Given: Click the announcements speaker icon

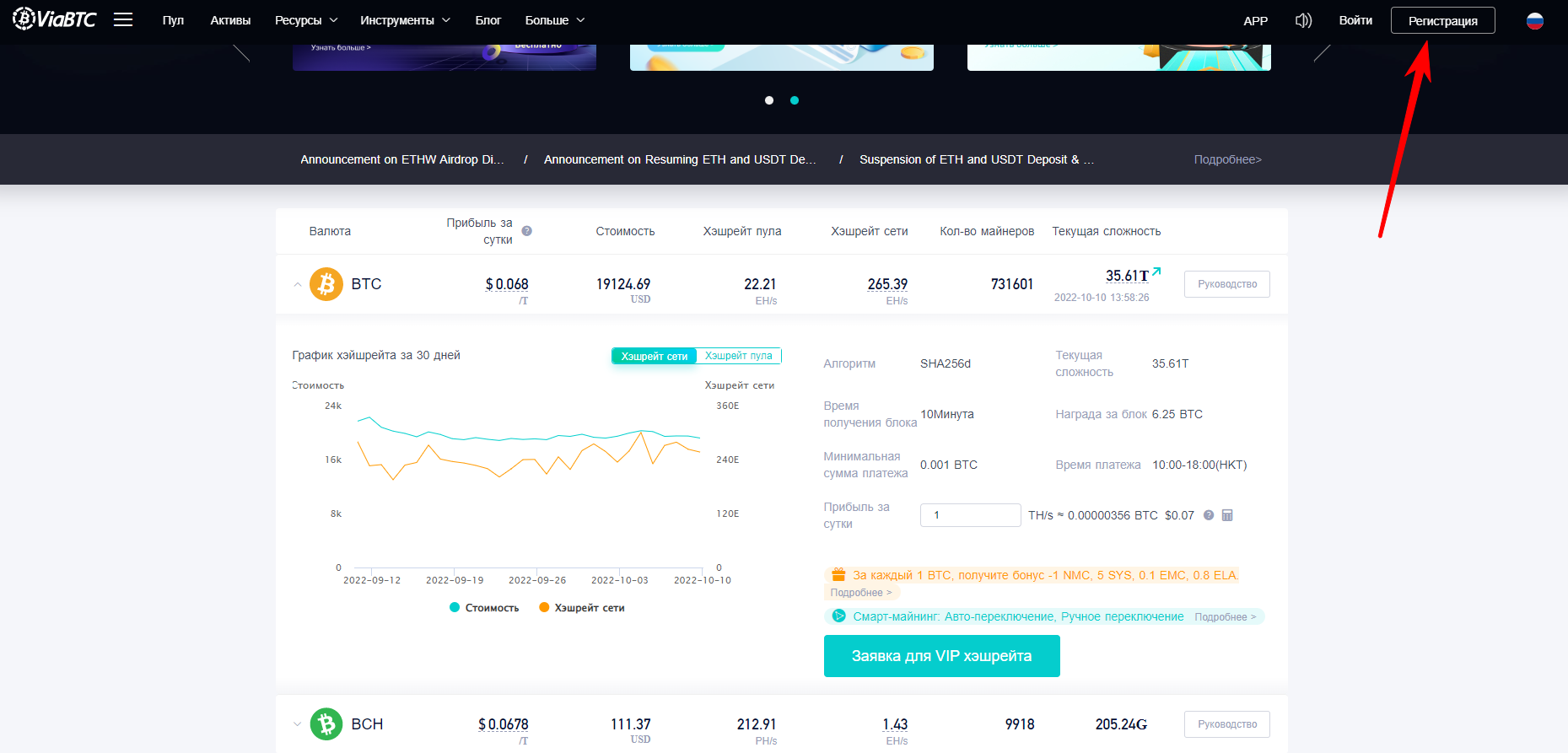Looking at the screenshot, I should [x=1303, y=20].
